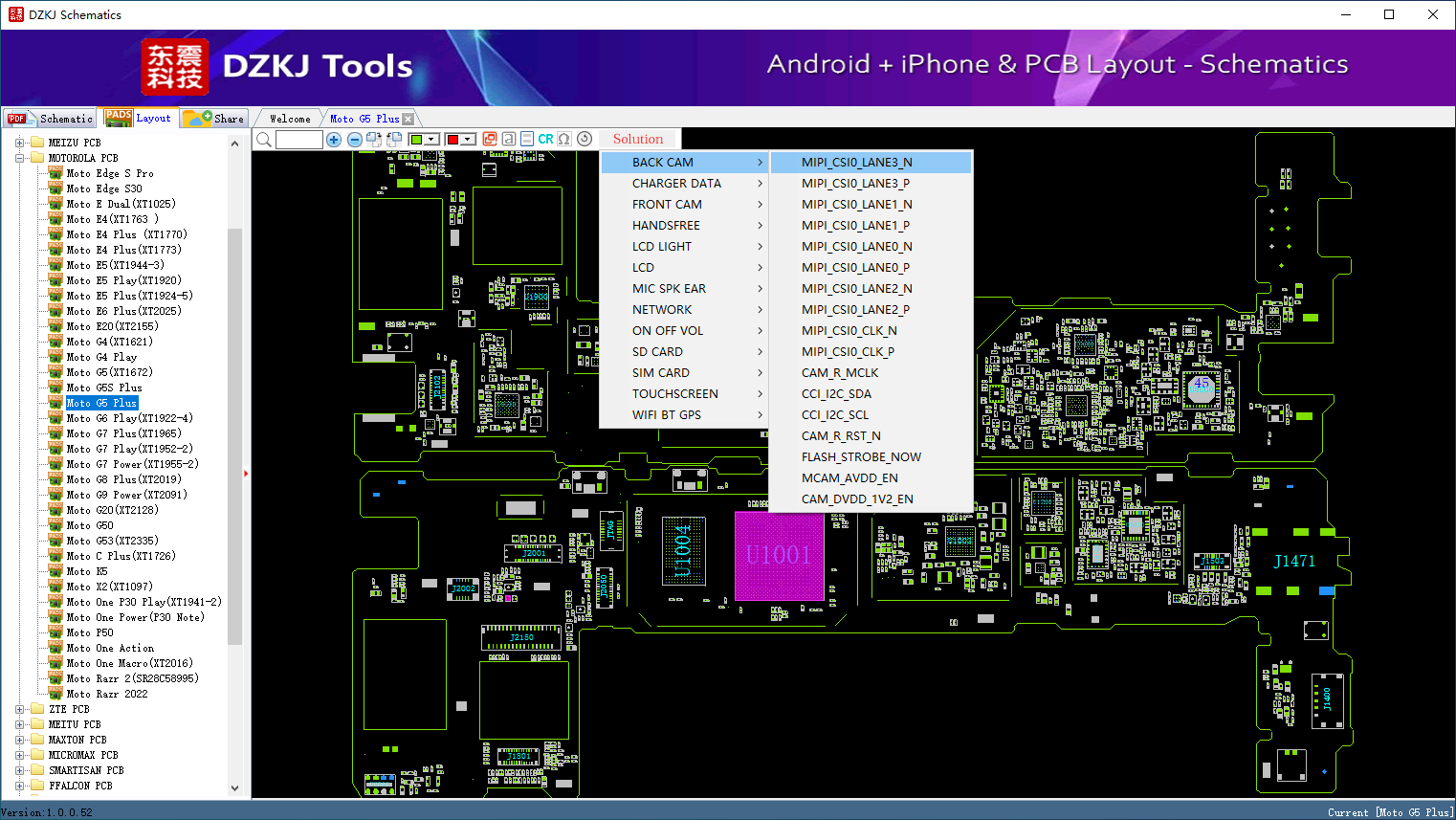Viewport: 1456px width, 820px height.
Task: Click the Moto Razr 2022 board icon
Action: pyautogui.click(x=55, y=694)
